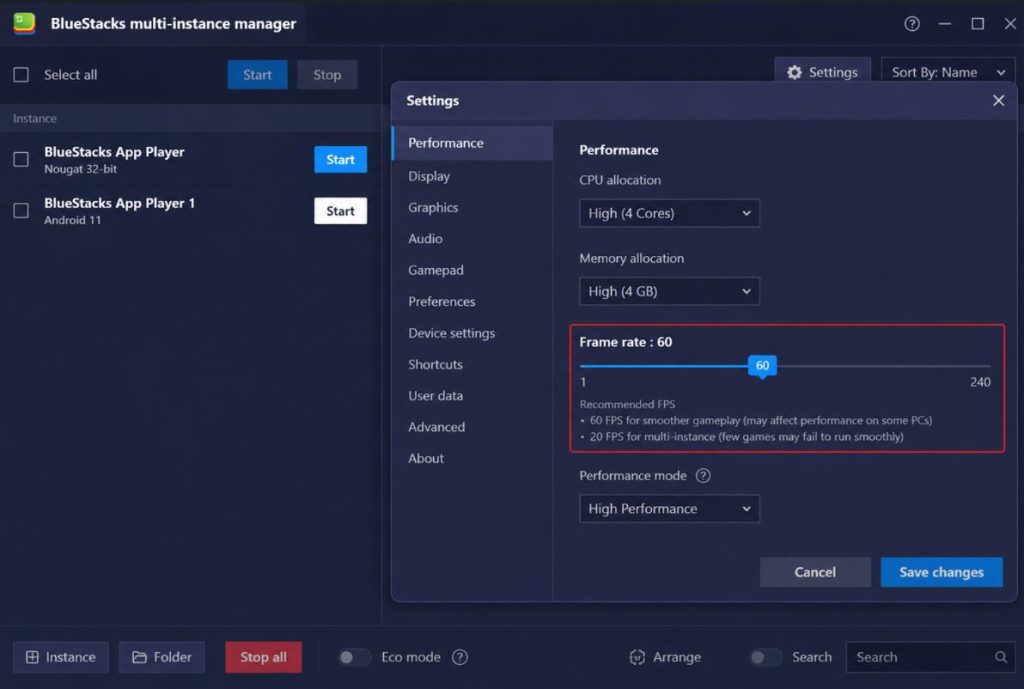Click the Arrange label in bottom bar

pyautogui.click(x=677, y=657)
